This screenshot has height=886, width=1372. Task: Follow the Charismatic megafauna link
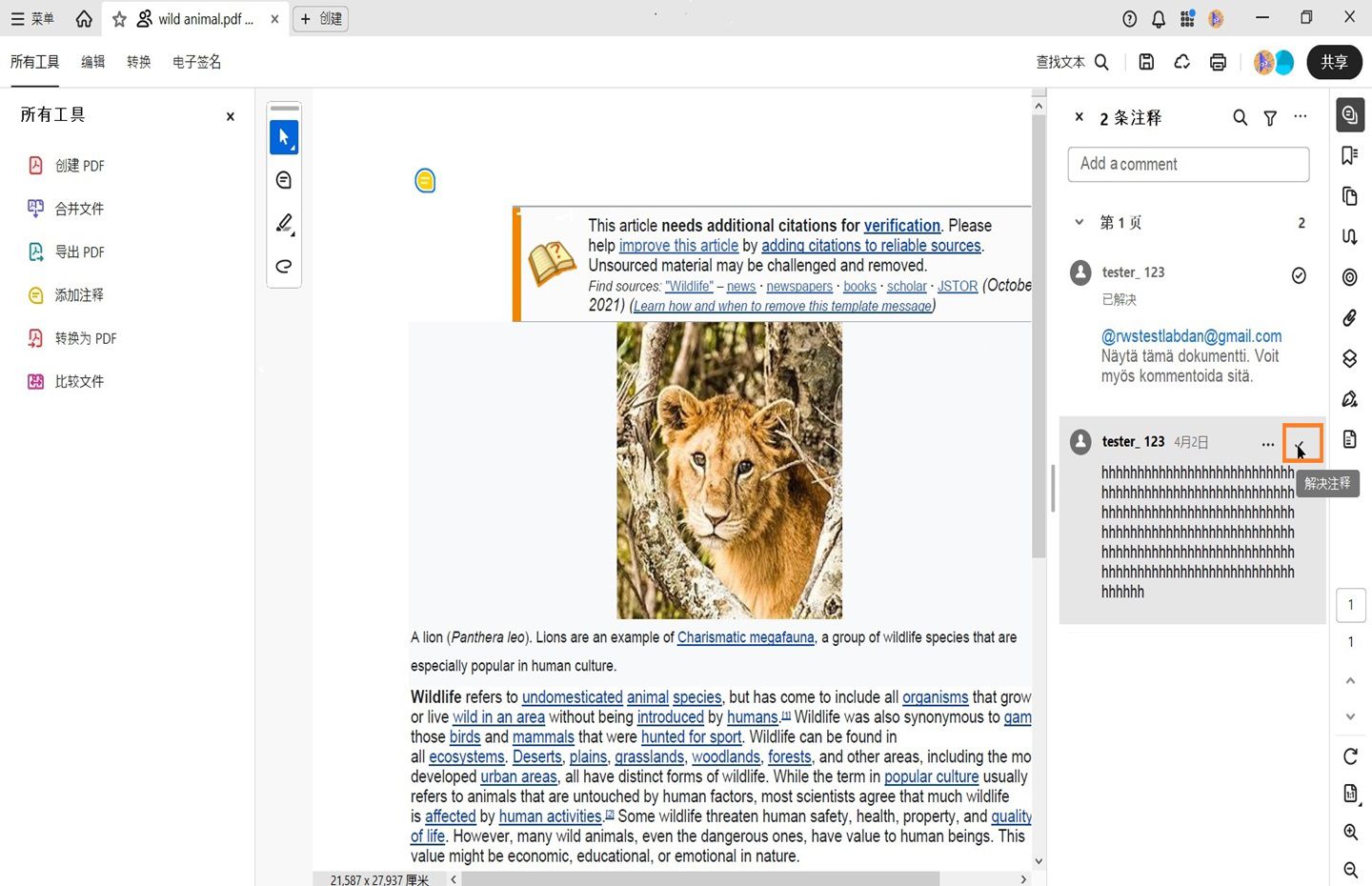coord(746,637)
